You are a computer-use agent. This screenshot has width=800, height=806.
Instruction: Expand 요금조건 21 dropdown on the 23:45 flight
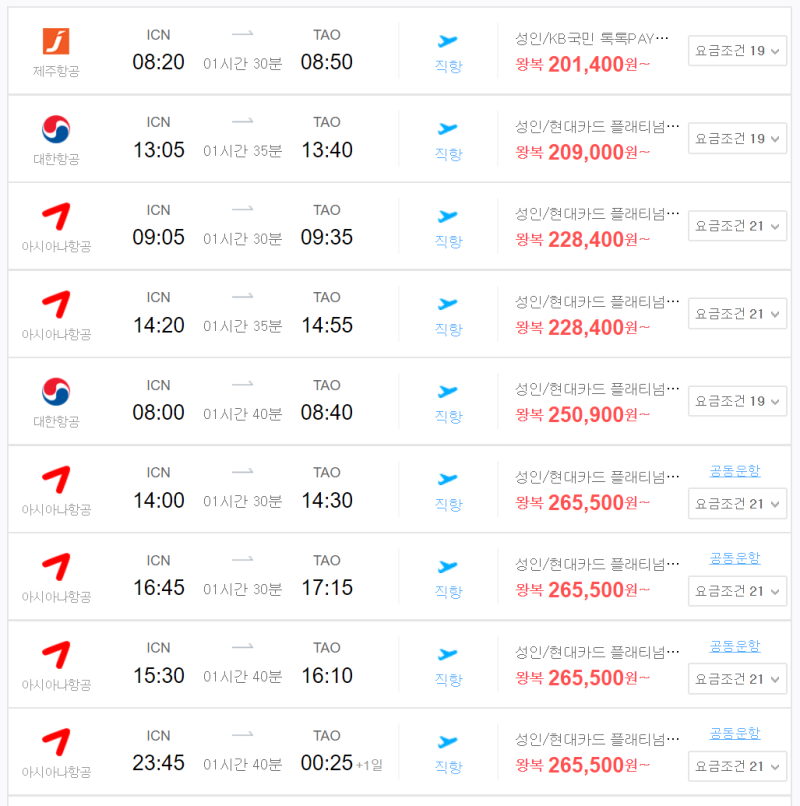pyautogui.click(x=737, y=766)
